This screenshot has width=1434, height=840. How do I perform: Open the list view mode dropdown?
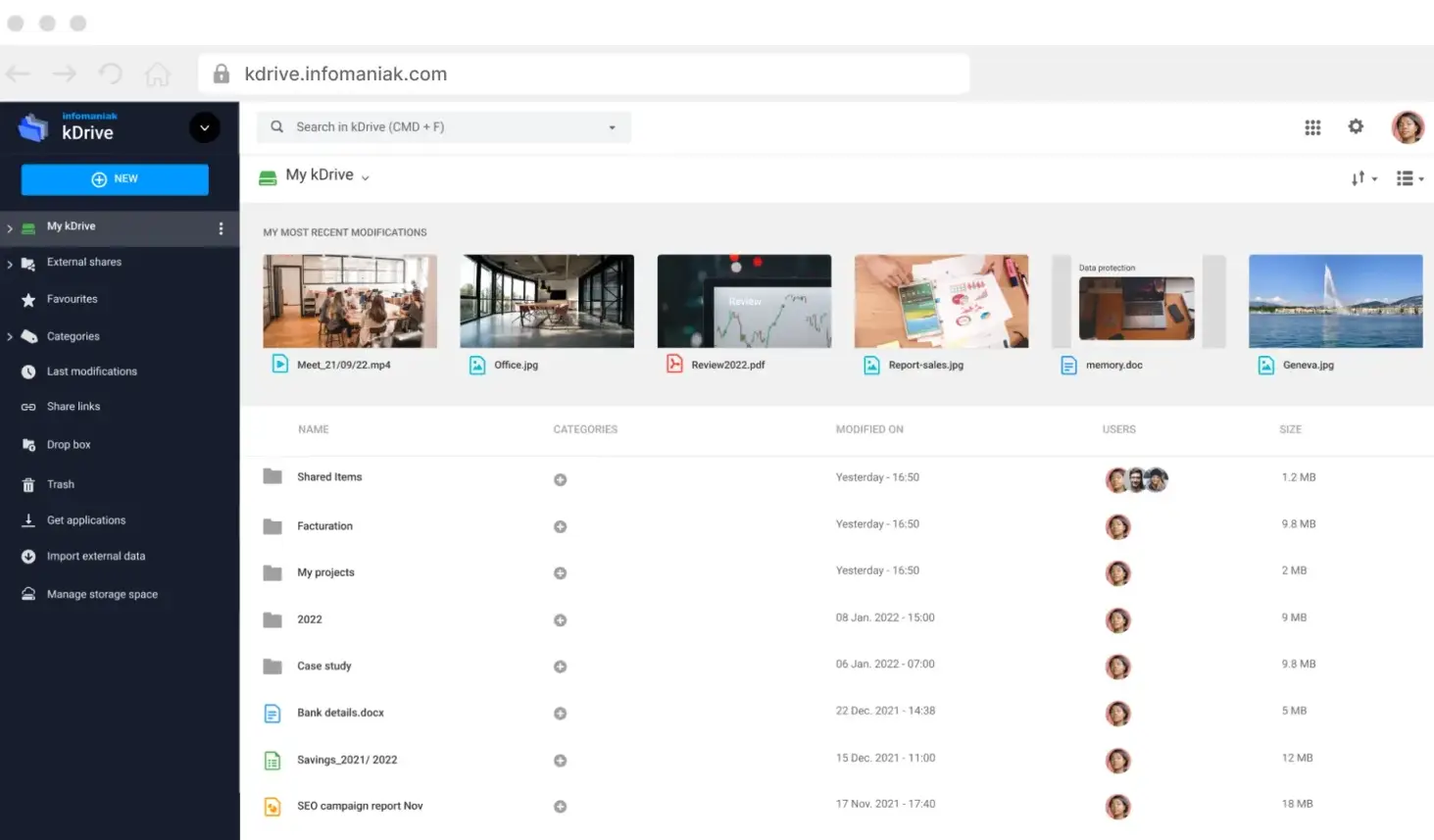click(1409, 178)
